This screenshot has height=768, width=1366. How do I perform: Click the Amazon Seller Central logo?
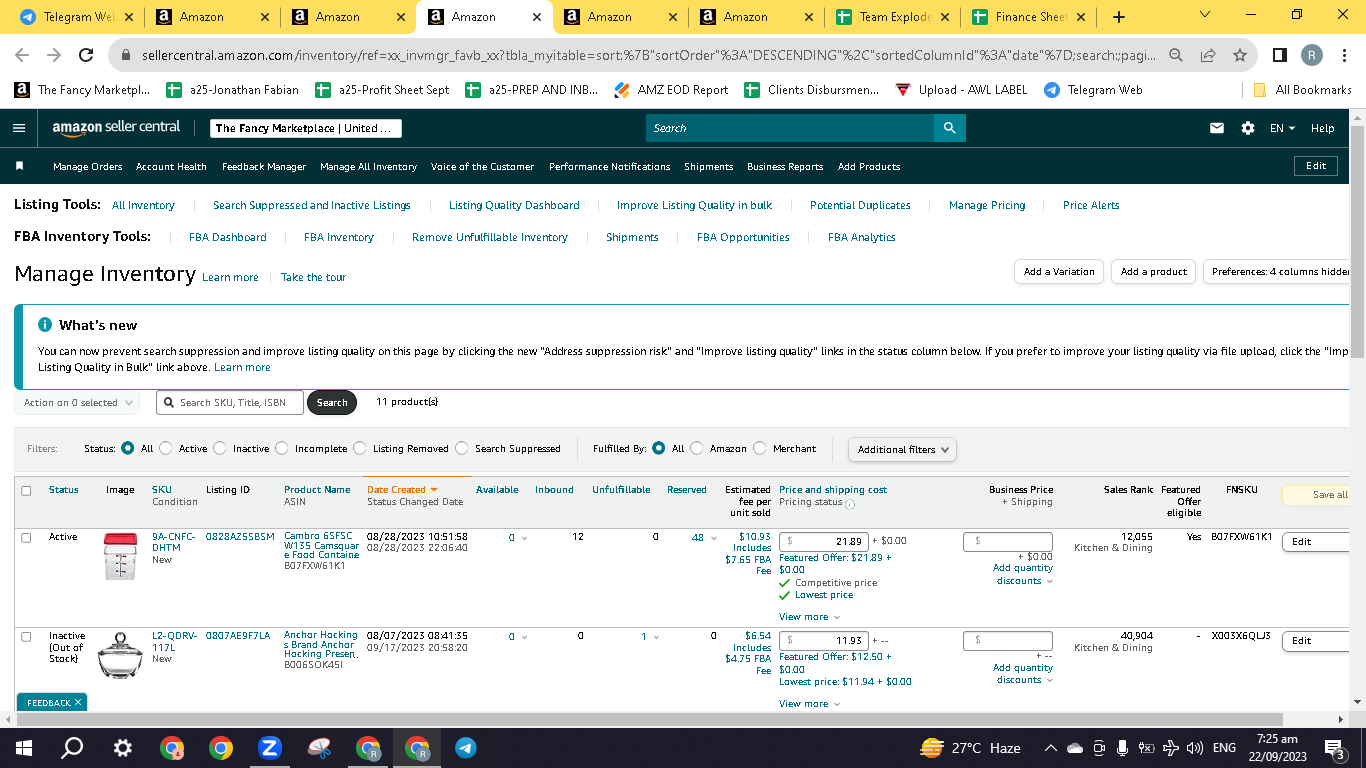116,128
